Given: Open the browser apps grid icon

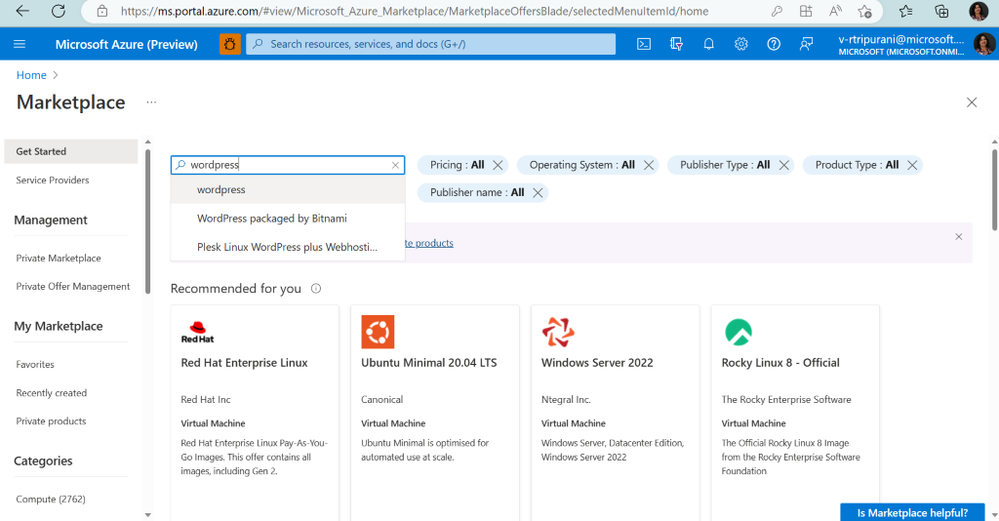Looking at the screenshot, I should coord(806,11).
